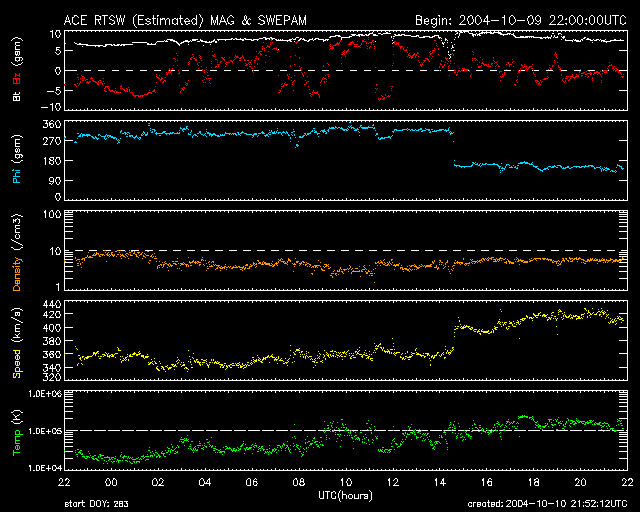
Task: Click the 'created: 2004-10-10 21:52:12UTC' footer text
Action: click(547, 504)
